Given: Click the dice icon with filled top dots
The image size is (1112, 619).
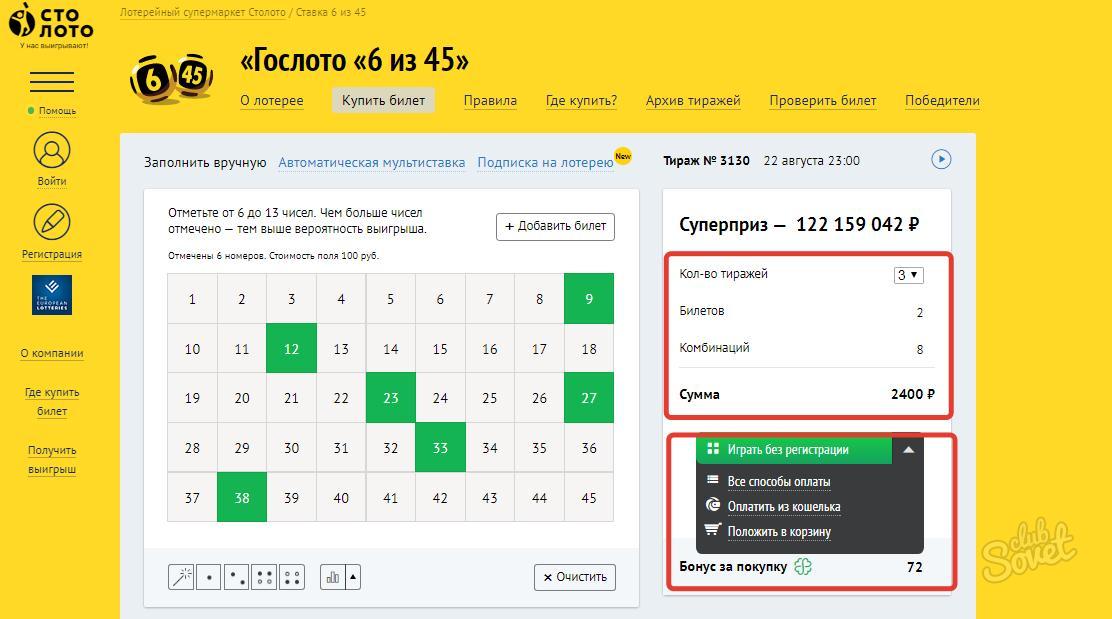Looking at the screenshot, I should [x=264, y=577].
